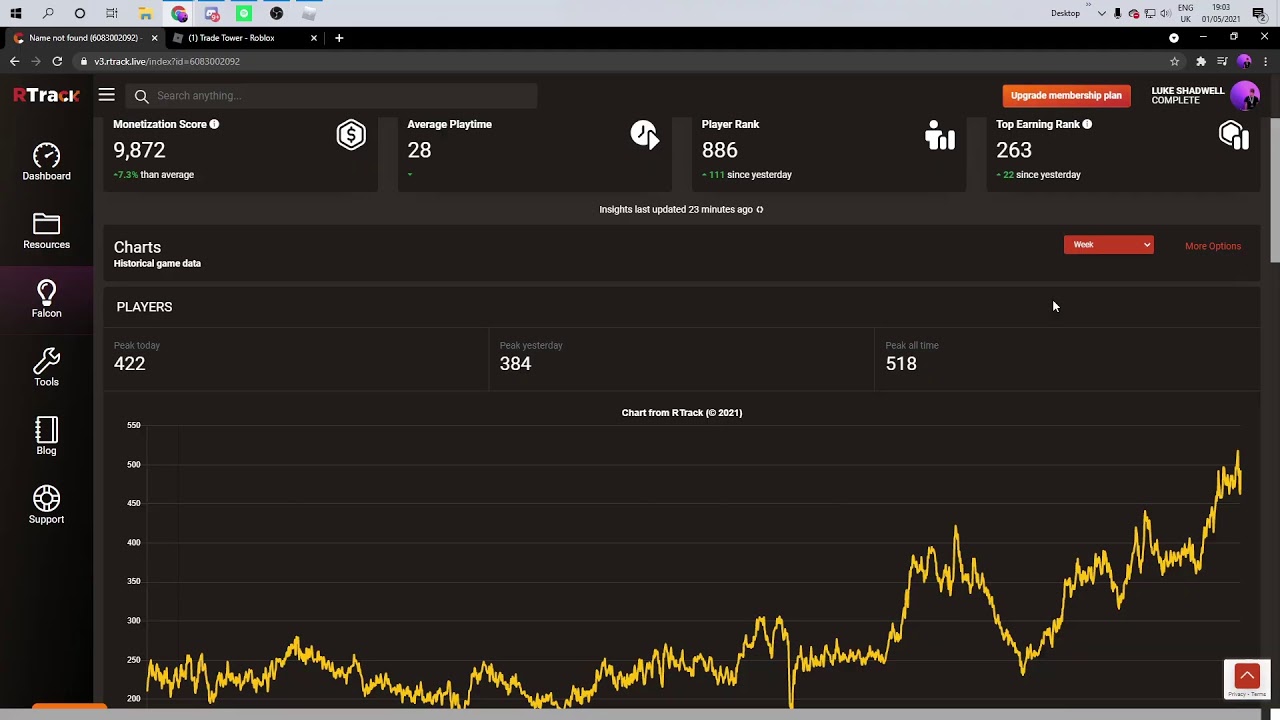This screenshot has height=720, width=1280.
Task: Click the Player Rank people icon
Action: 940,135
